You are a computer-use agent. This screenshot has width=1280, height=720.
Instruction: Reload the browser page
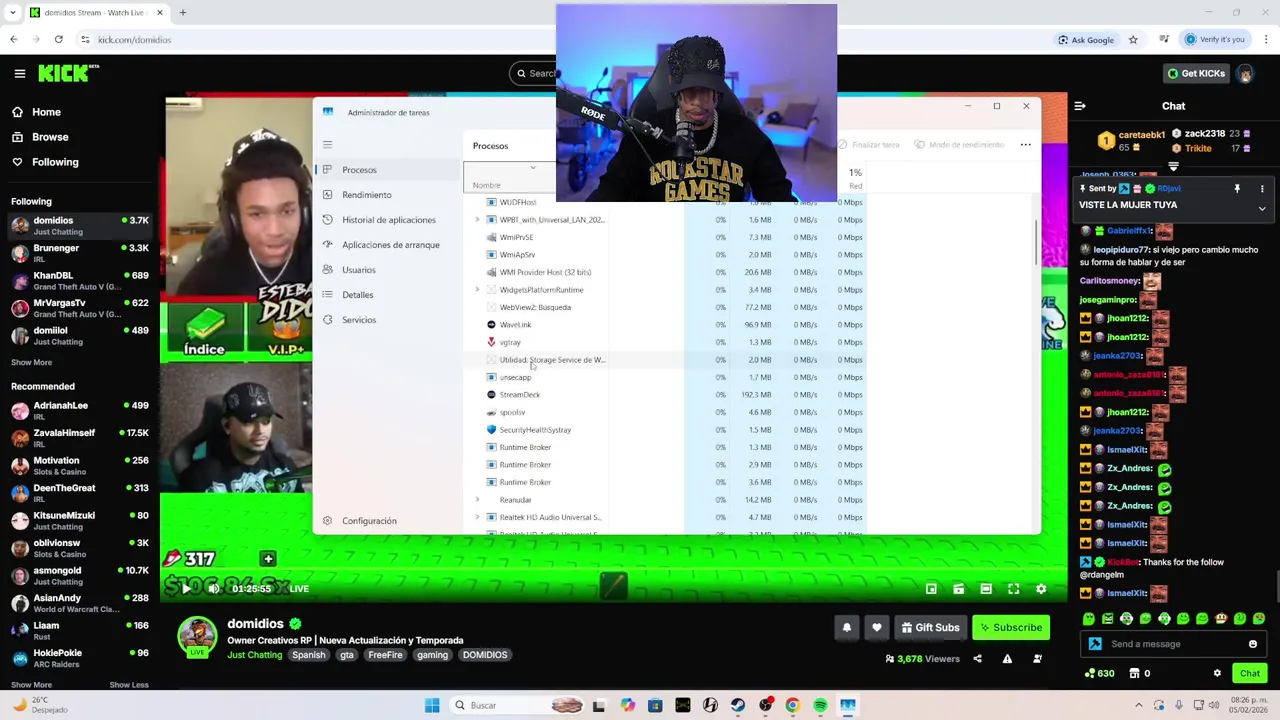click(59, 39)
